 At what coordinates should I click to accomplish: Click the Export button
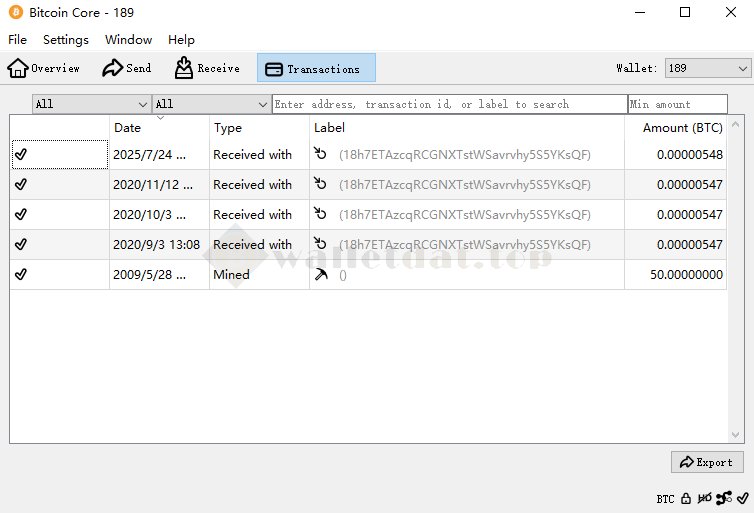coord(706,462)
